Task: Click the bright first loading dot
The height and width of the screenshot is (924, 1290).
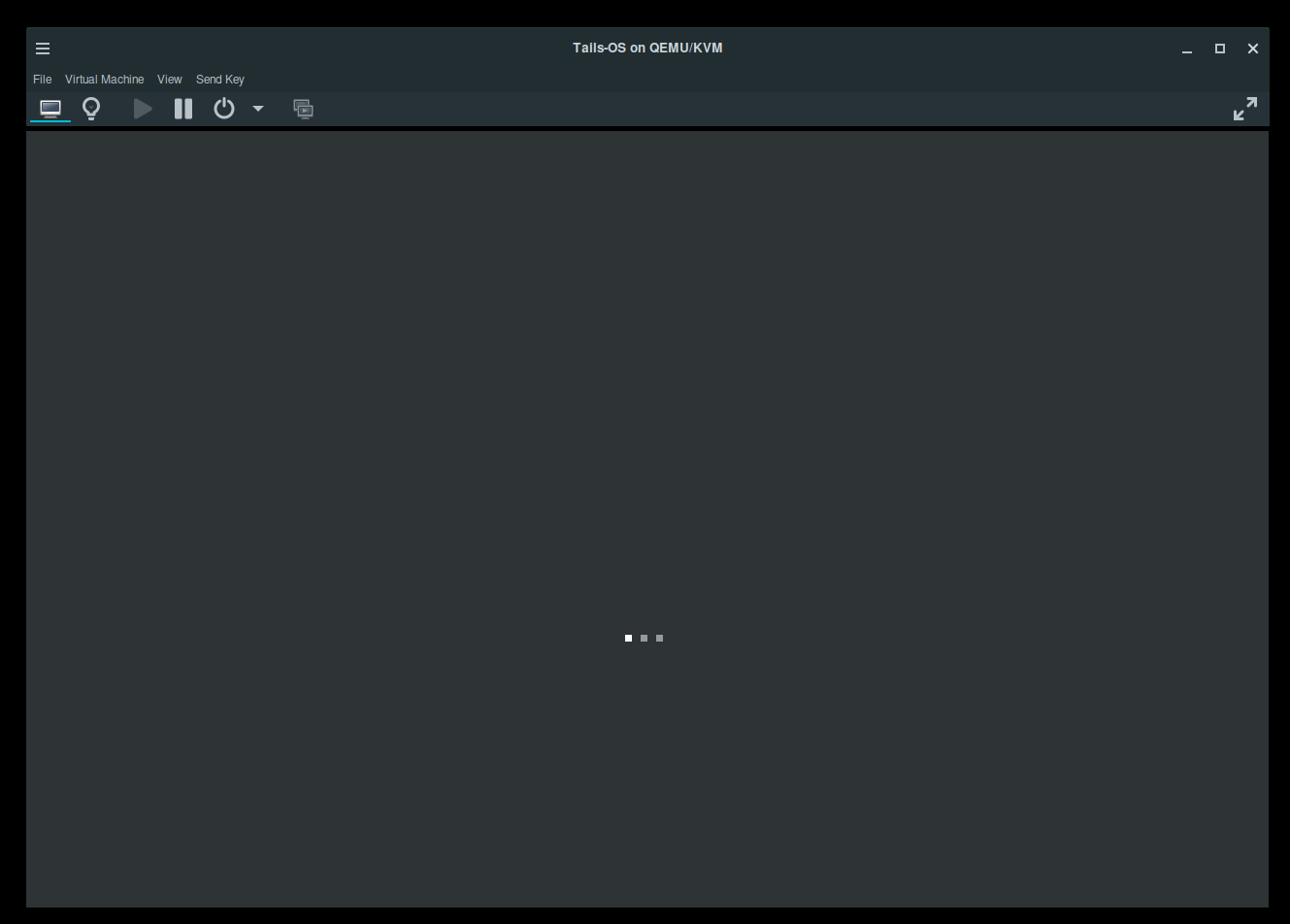Action: (x=628, y=638)
